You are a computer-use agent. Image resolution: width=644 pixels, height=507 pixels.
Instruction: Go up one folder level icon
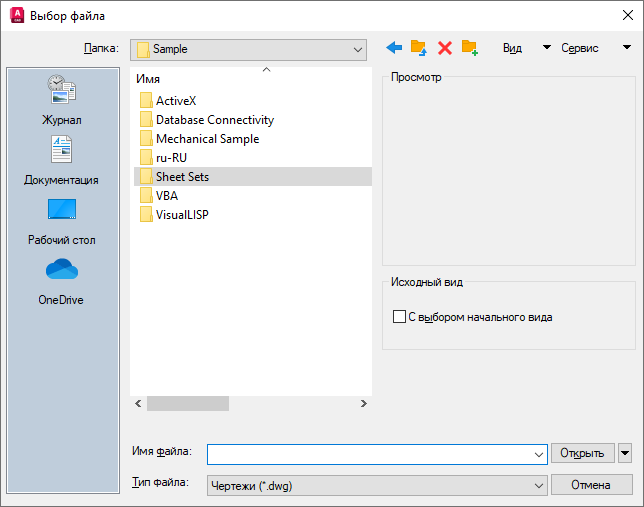(x=419, y=48)
